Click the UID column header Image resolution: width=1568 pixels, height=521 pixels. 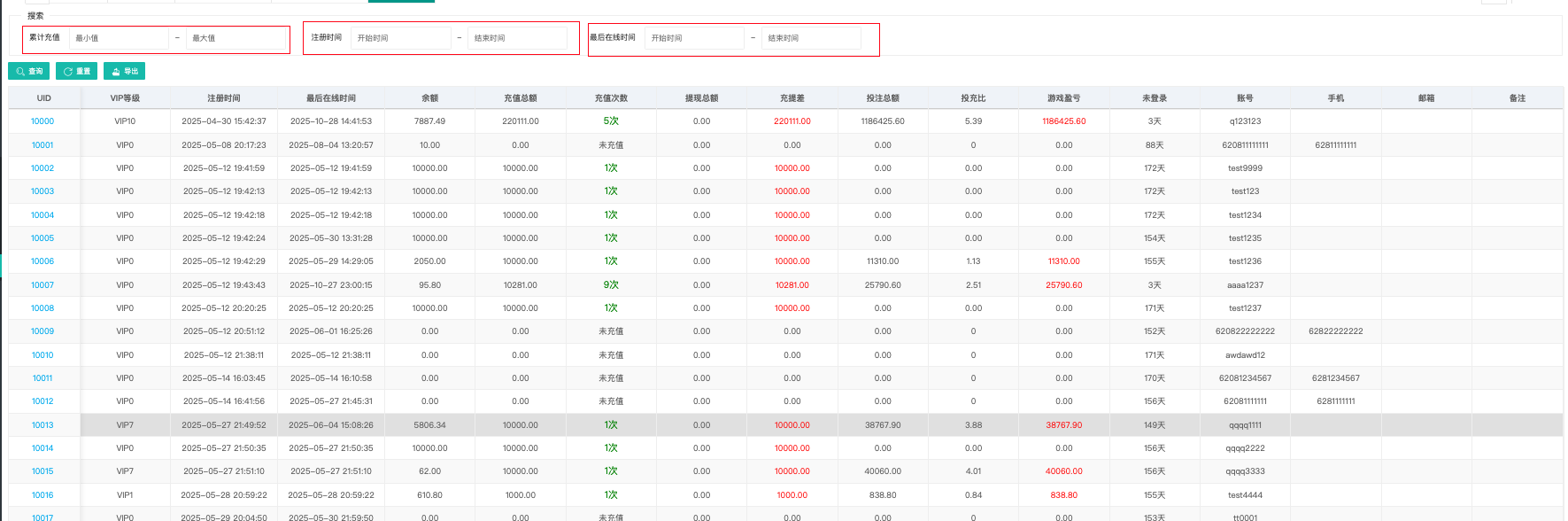(44, 98)
